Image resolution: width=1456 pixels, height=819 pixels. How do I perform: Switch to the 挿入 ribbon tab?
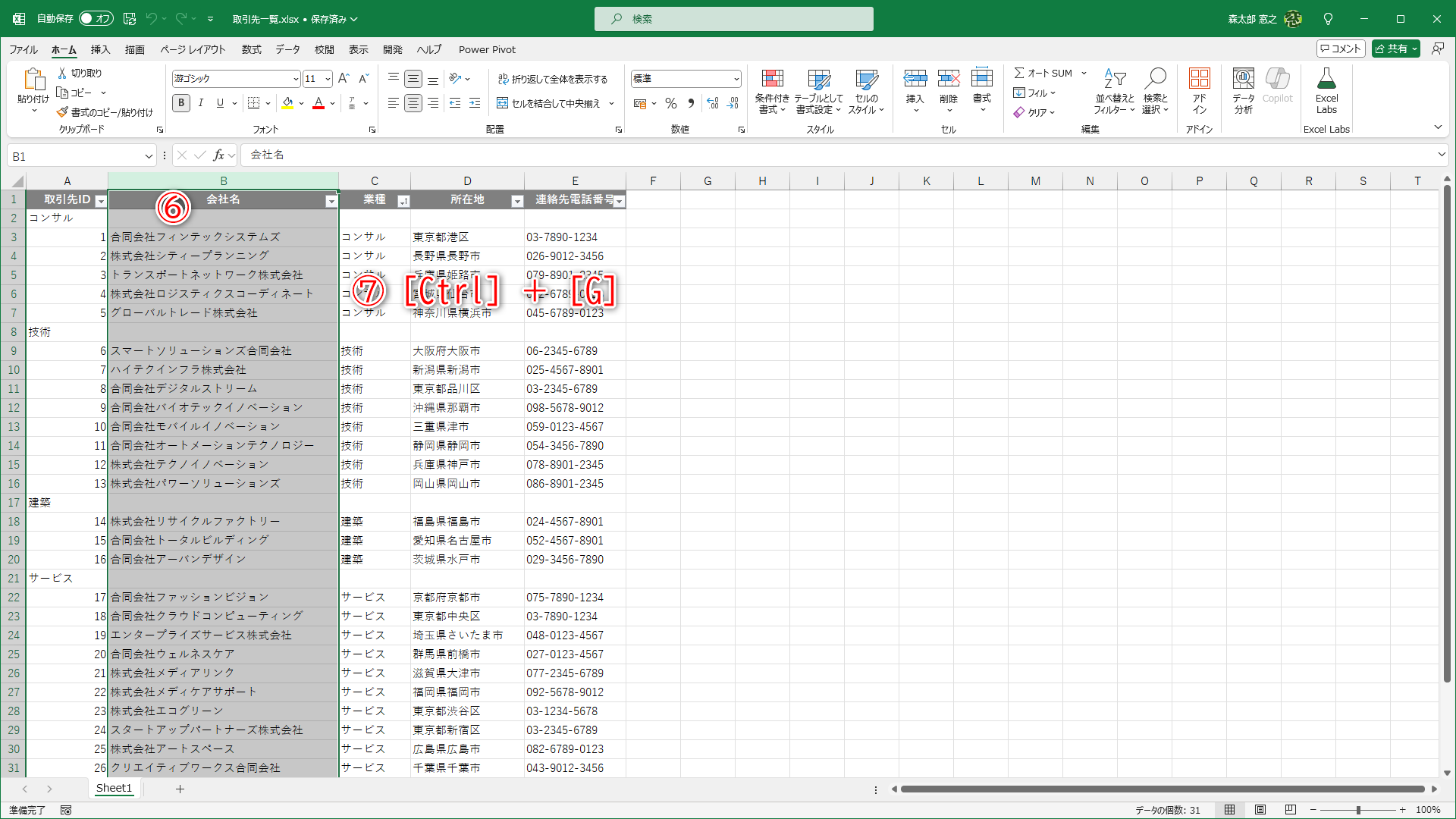point(99,49)
